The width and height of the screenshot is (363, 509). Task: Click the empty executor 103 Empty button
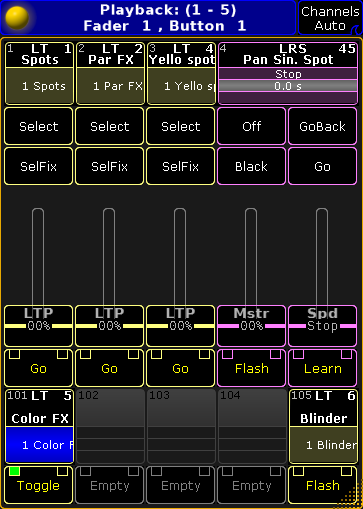(x=180, y=485)
